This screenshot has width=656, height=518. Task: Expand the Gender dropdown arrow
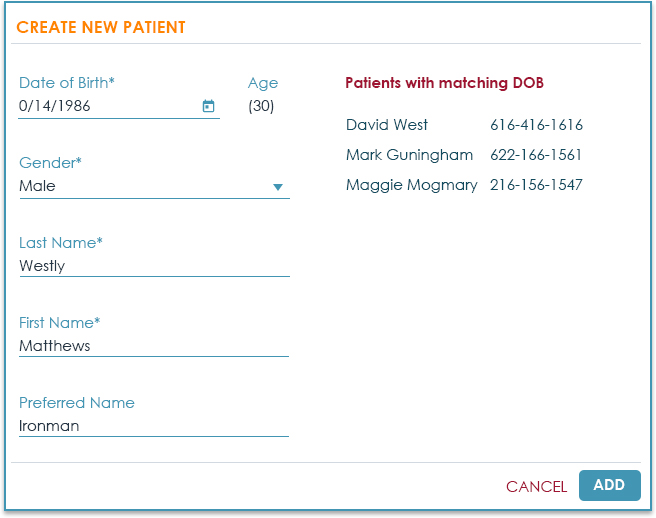tap(278, 187)
